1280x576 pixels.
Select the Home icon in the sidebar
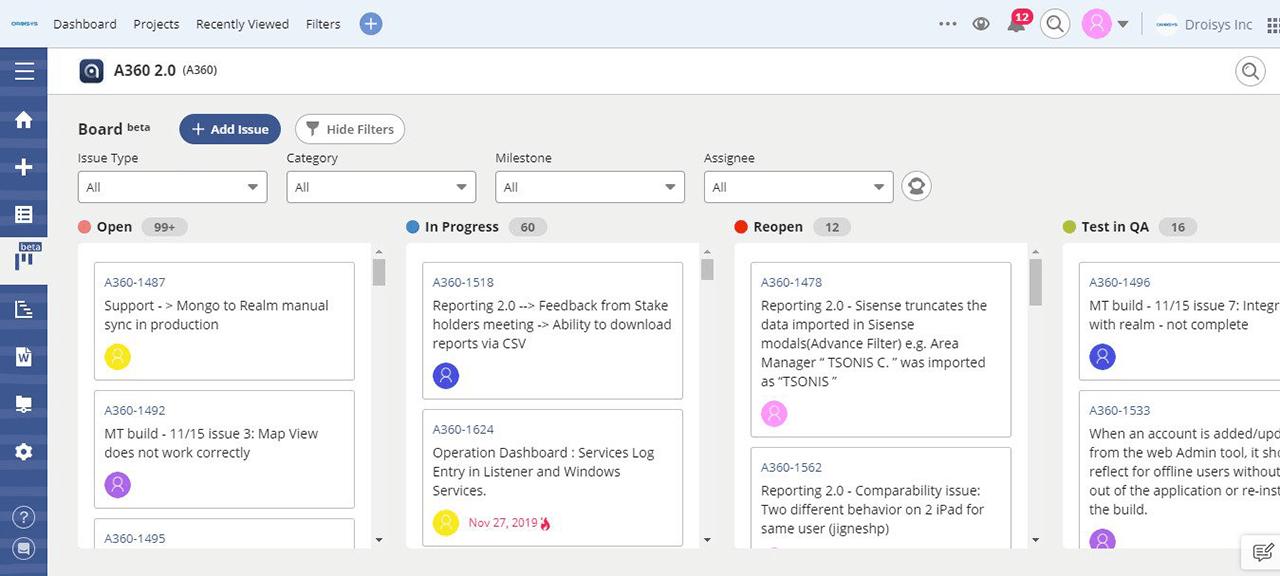(x=23, y=118)
